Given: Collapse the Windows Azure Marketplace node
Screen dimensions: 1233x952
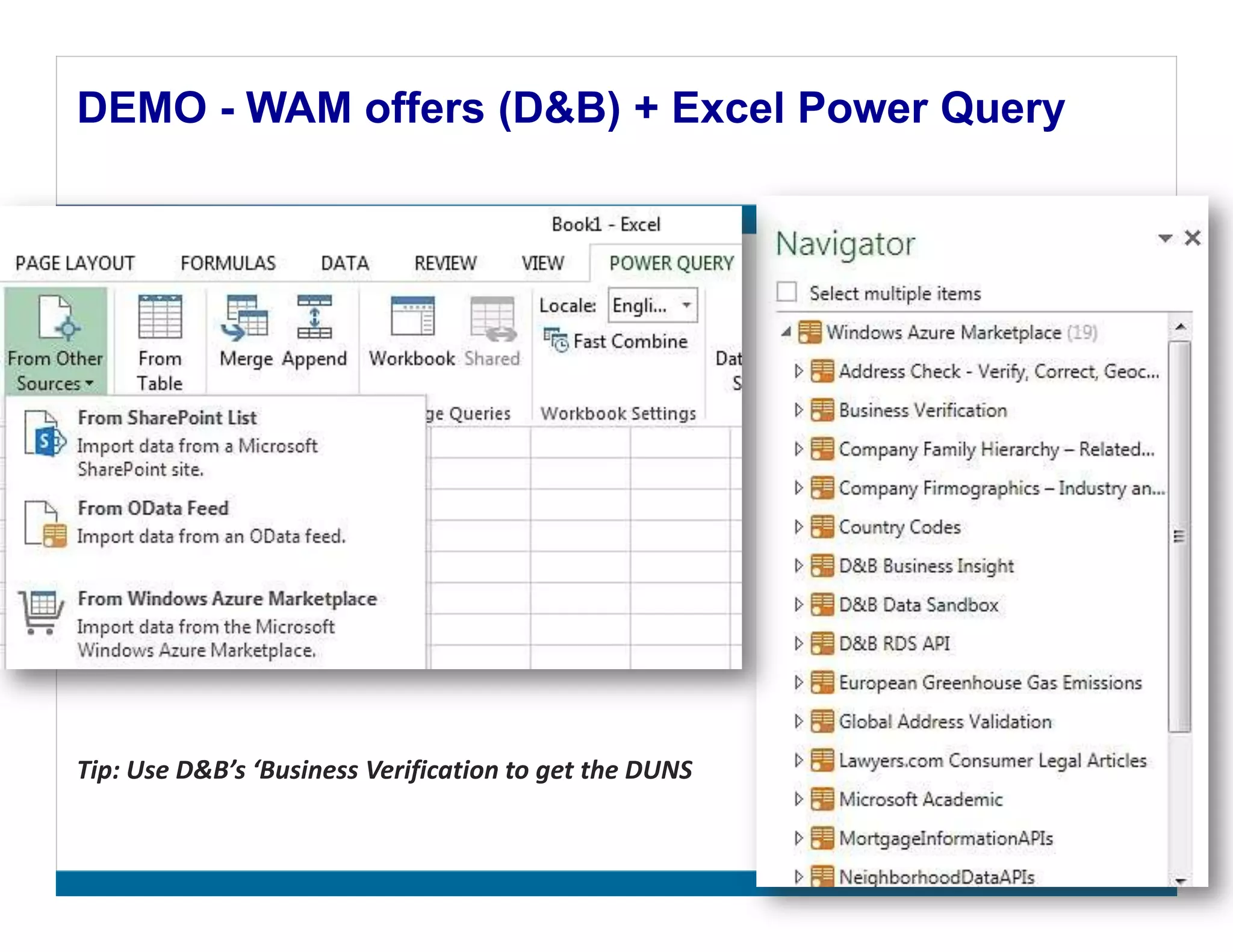Looking at the screenshot, I should 786,332.
